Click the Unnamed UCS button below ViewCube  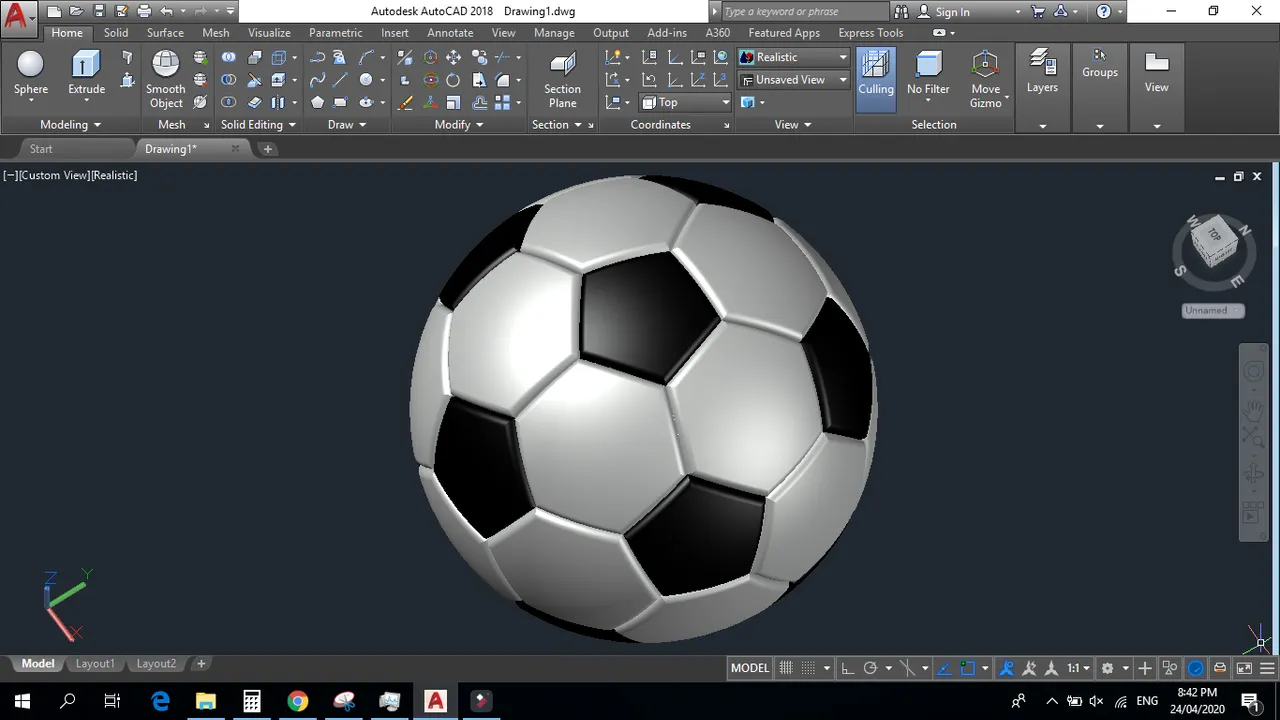[1212, 310]
